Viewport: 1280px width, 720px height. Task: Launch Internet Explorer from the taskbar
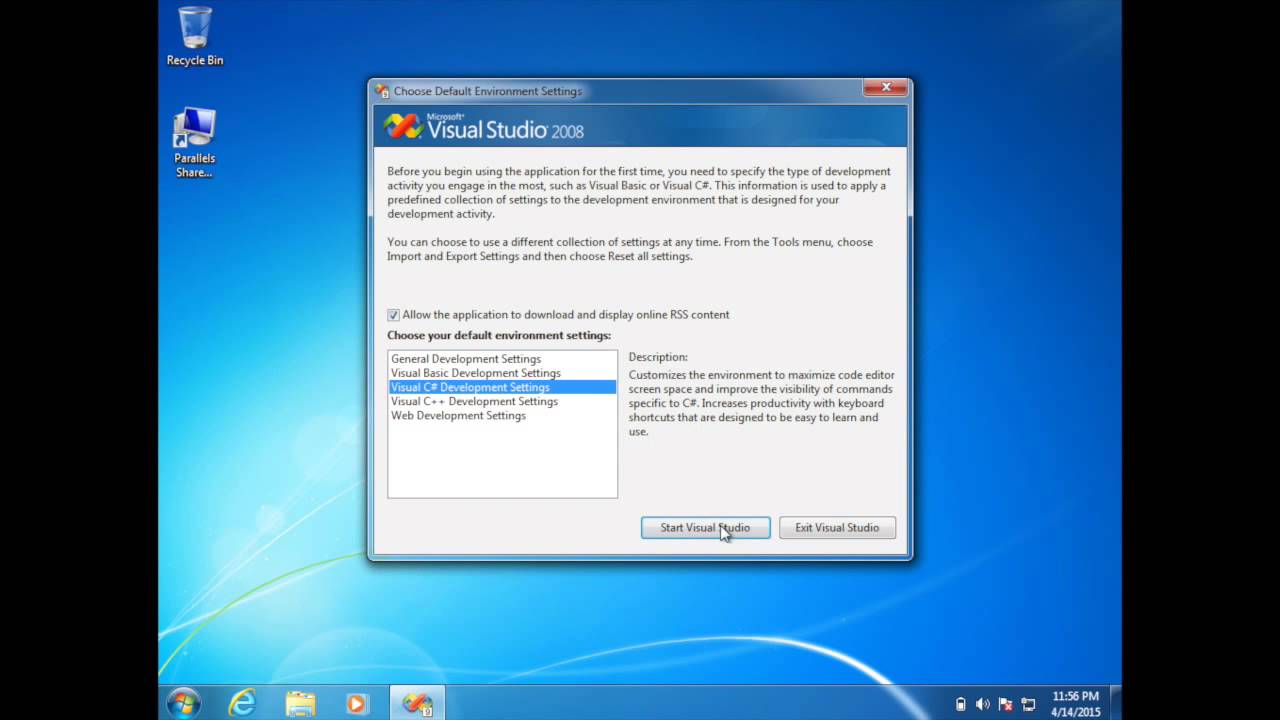(242, 703)
